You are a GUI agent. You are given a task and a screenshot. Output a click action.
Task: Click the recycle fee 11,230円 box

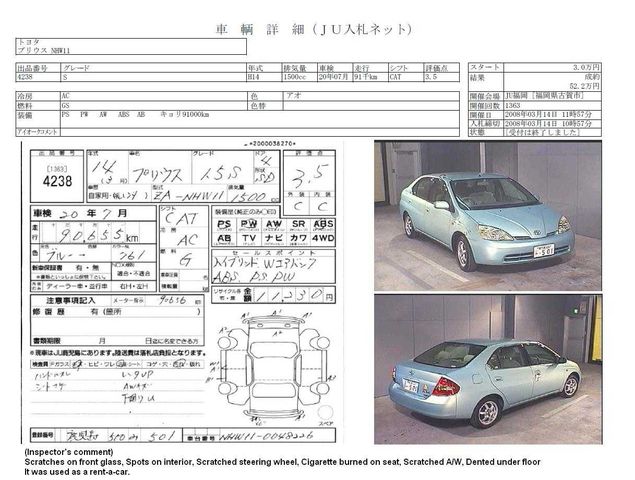(273, 295)
